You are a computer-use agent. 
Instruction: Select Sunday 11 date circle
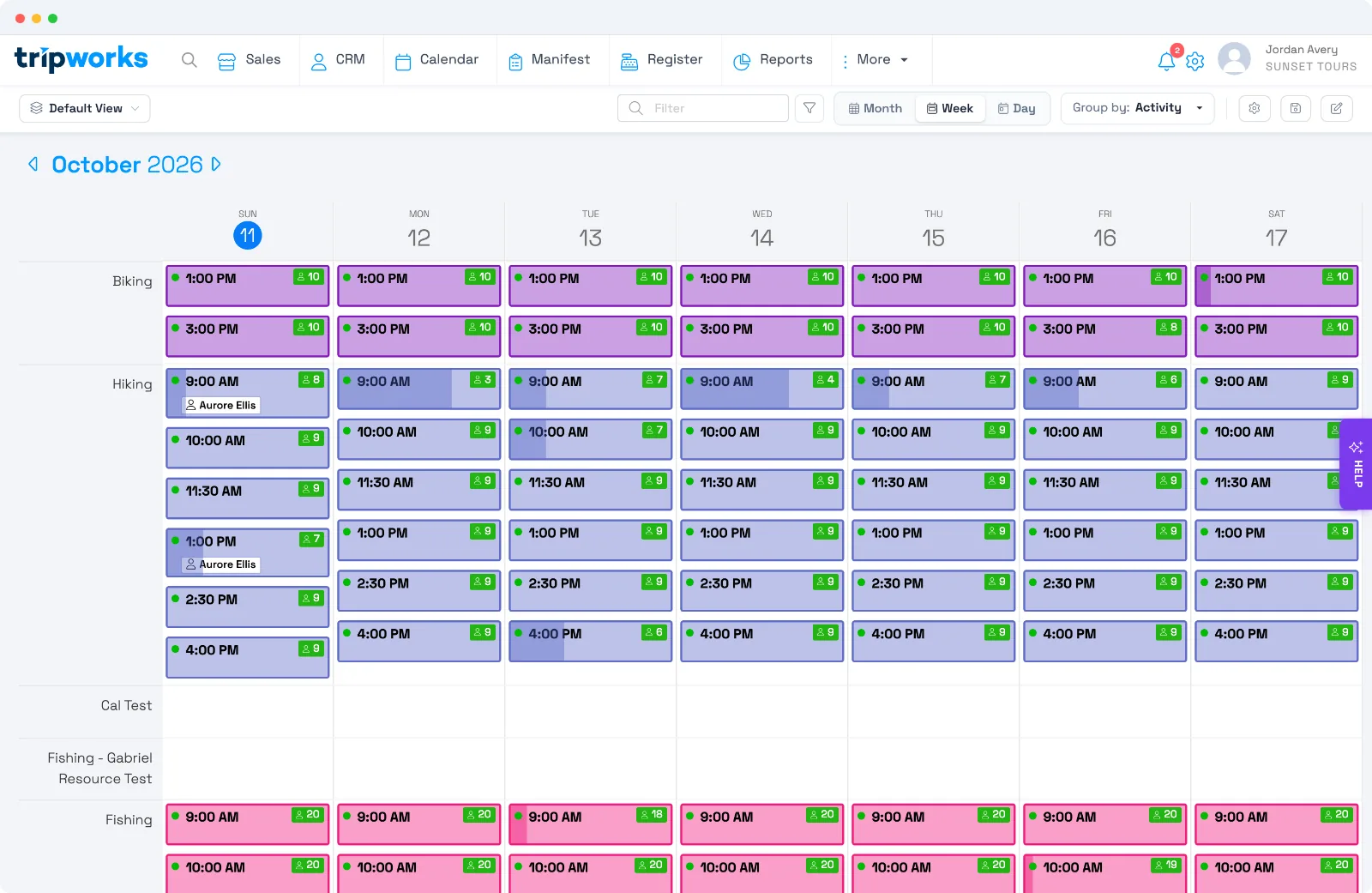[x=248, y=236]
